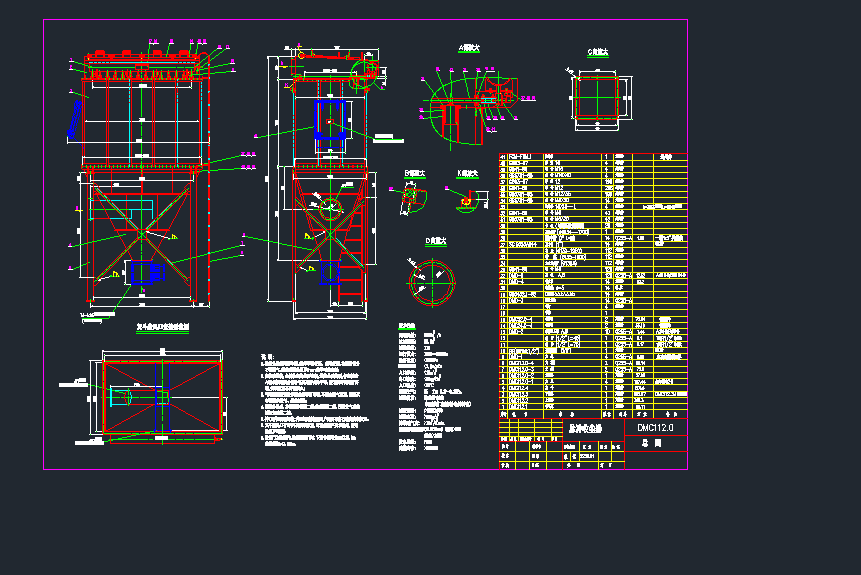Select the green circle in side-view hopper
Image resolution: width=861 pixels, height=575 pixels.
329,203
